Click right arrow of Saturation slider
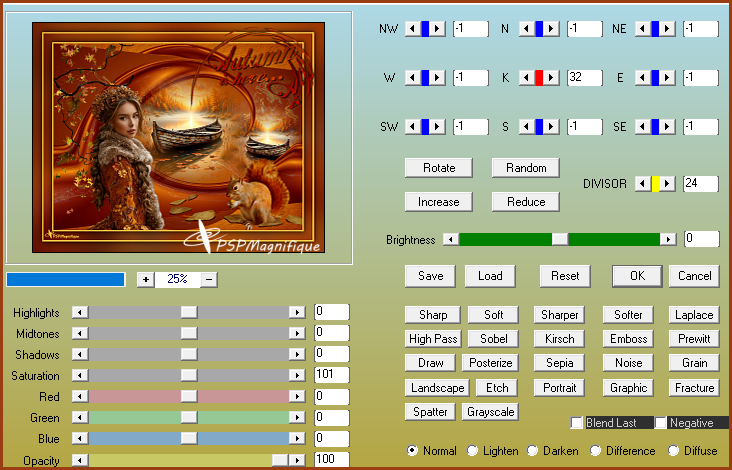 tap(297, 375)
